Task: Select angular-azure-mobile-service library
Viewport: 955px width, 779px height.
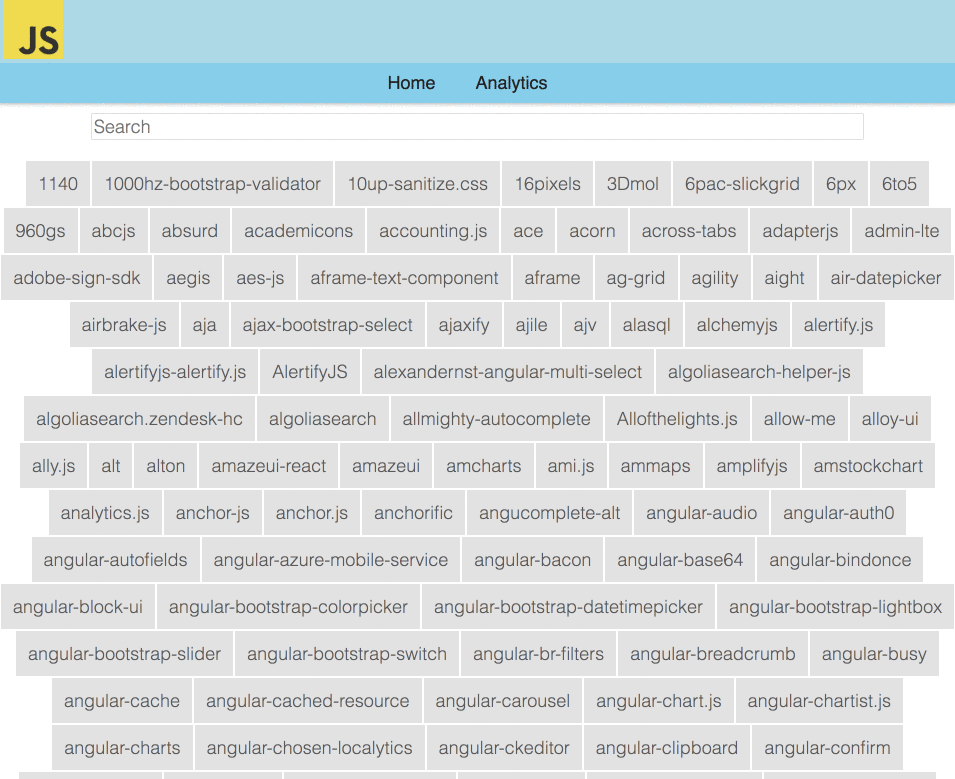Action: pos(331,559)
